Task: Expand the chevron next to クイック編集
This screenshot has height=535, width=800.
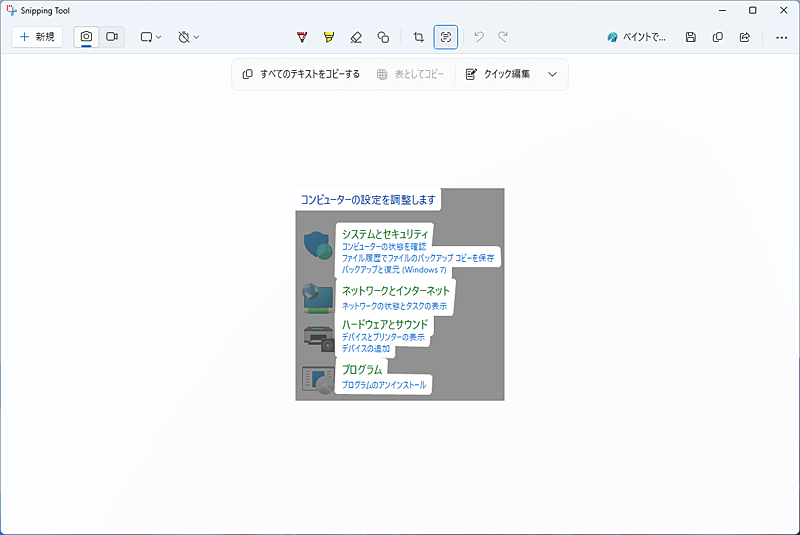Action: pyautogui.click(x=552, y=74)
